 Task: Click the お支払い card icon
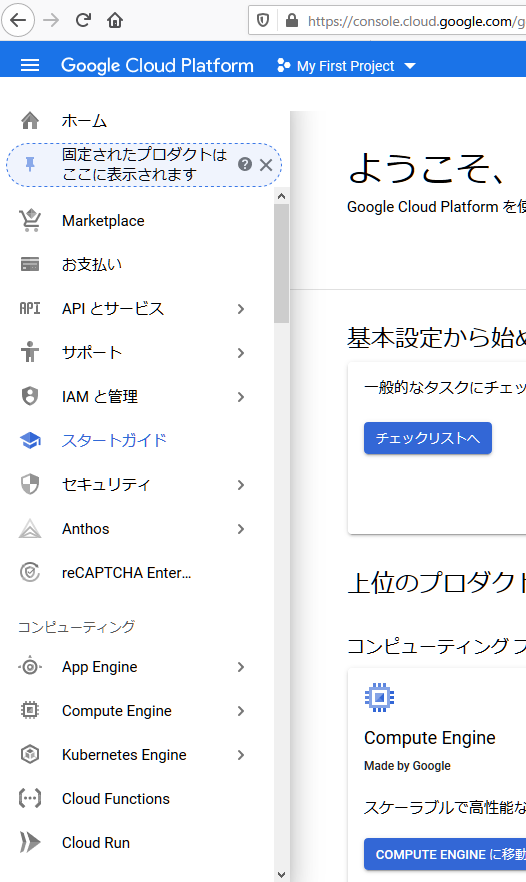30,264
